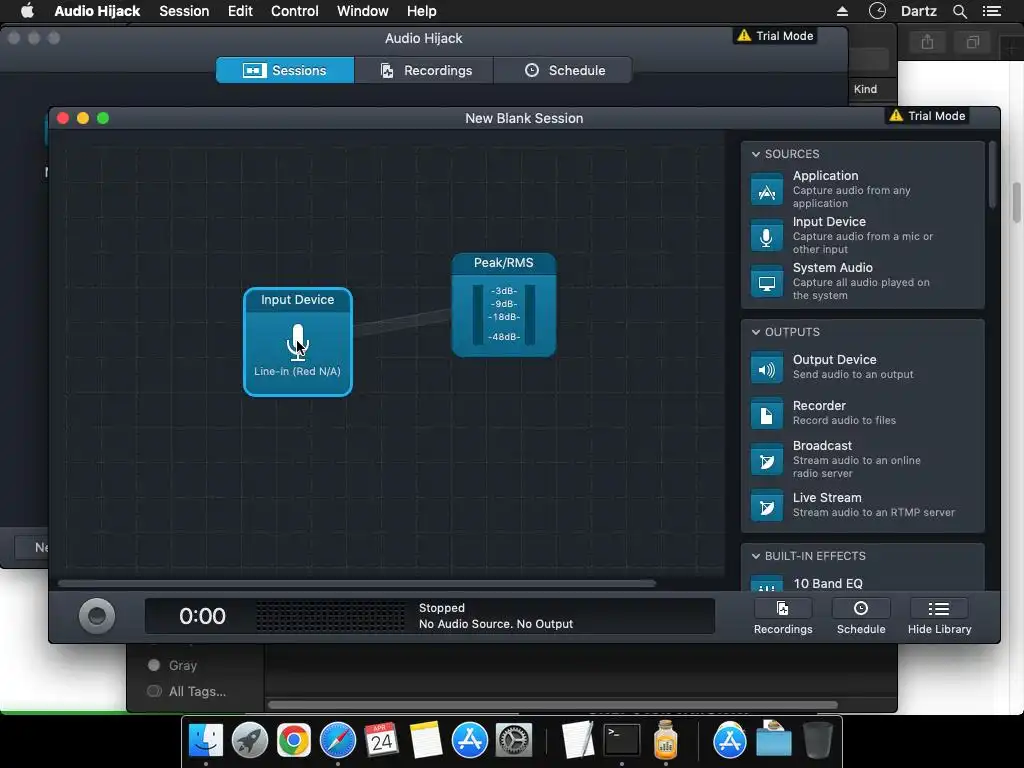Add the Input Device source from library
The width and height of the screenshot is (1024, 768).
862,235
